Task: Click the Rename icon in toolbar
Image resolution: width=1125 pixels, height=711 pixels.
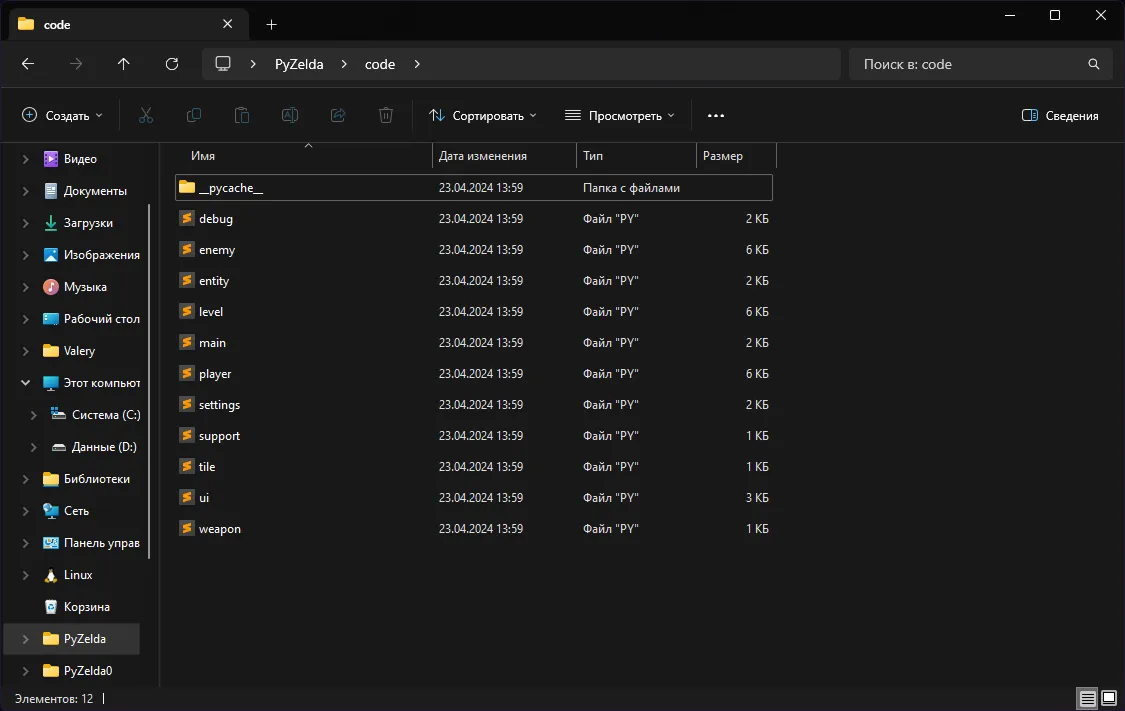Action: 290,116
